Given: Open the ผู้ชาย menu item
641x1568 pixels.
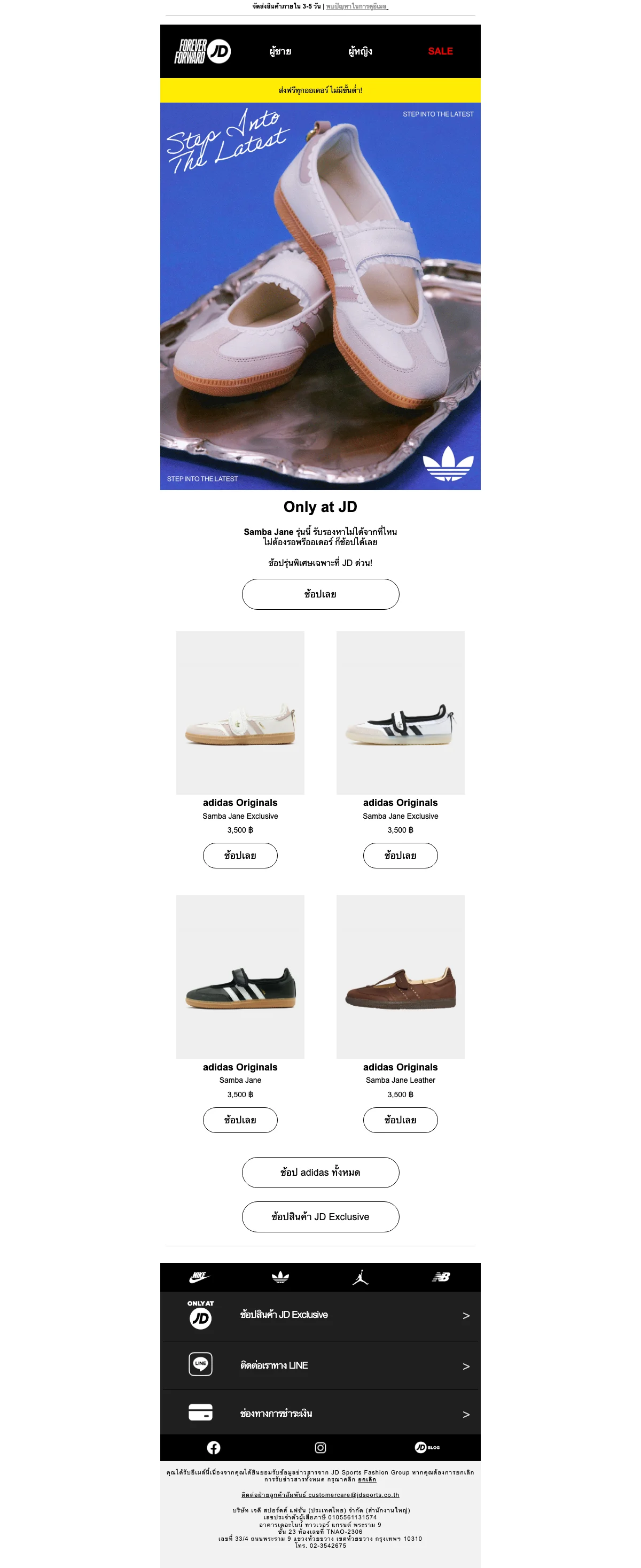Looking at the screenshot, I should pyautogui.click(x=280, y=51).
